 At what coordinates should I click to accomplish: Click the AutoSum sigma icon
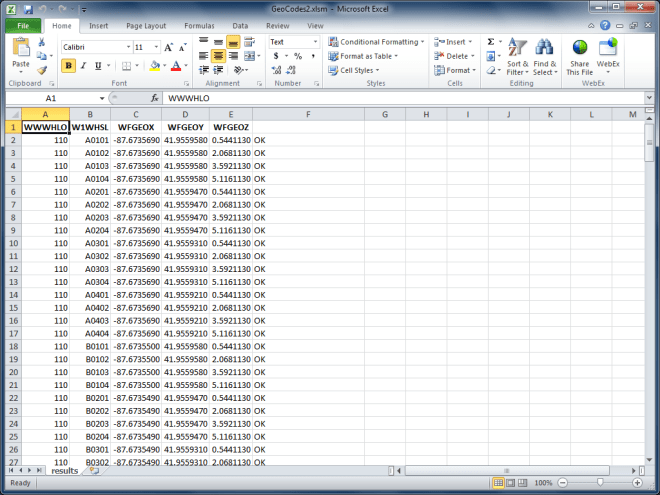pyautogui.click(x=490, y=42)
